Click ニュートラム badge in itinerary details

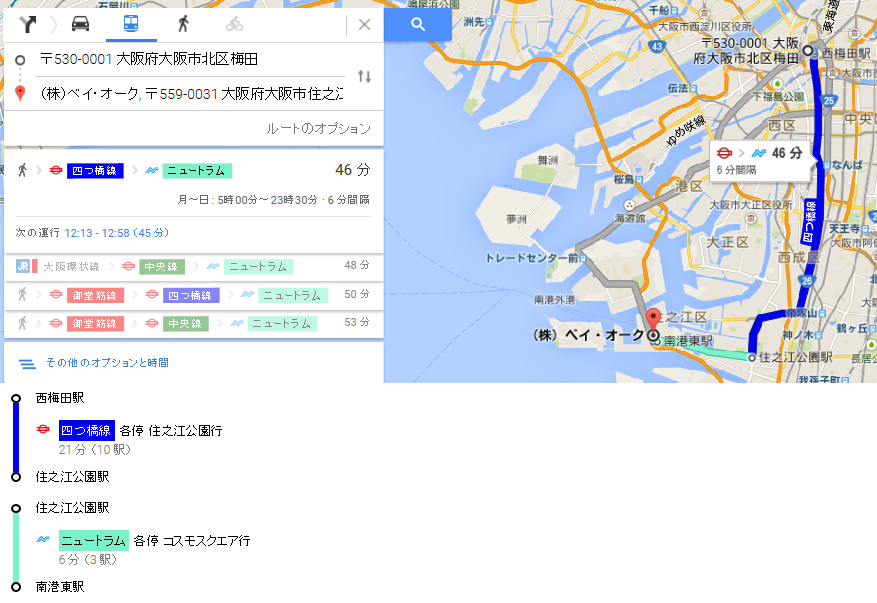click(93, 540)
